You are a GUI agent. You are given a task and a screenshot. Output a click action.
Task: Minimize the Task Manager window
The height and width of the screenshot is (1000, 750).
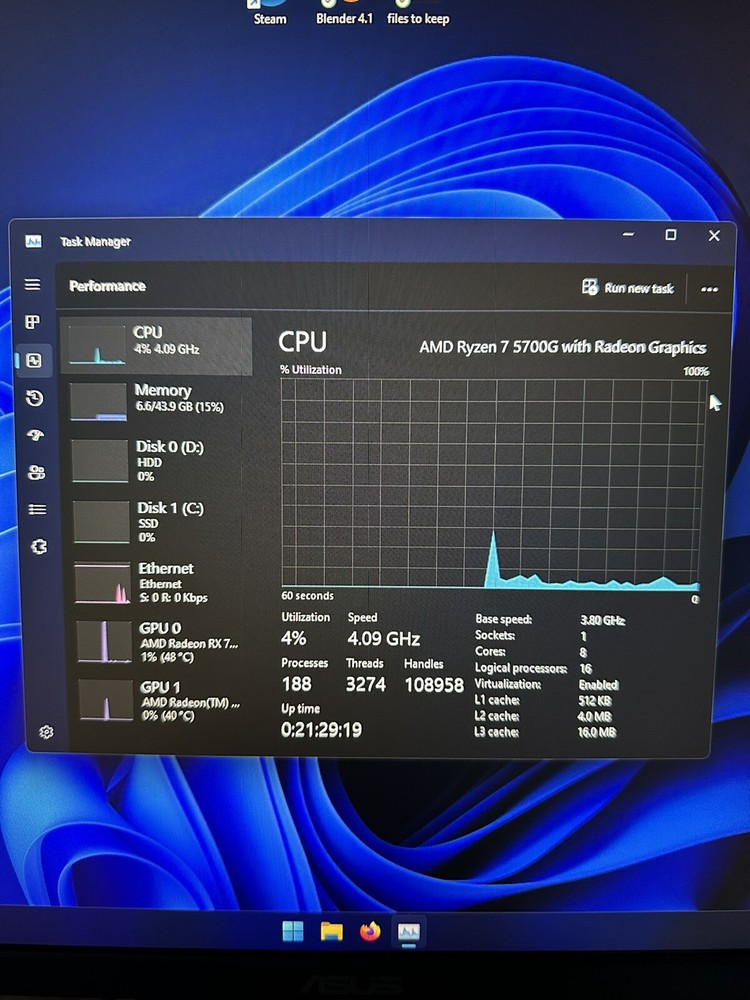click(628, 234)
